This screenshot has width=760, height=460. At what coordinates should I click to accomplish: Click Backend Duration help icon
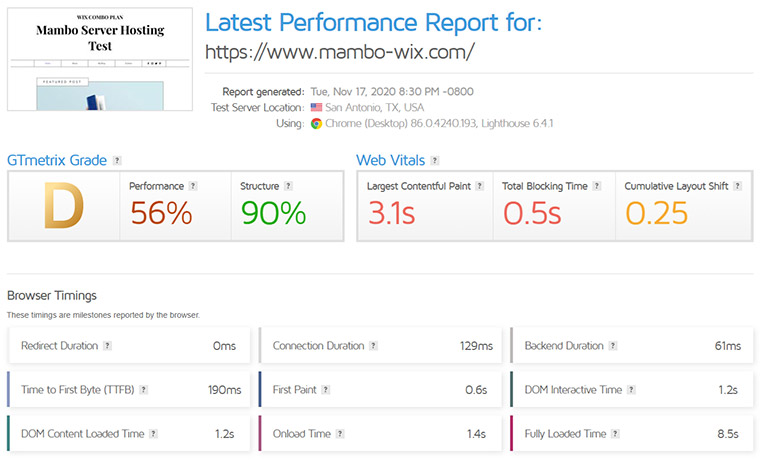pyautogui.click(x=613, y=346)
